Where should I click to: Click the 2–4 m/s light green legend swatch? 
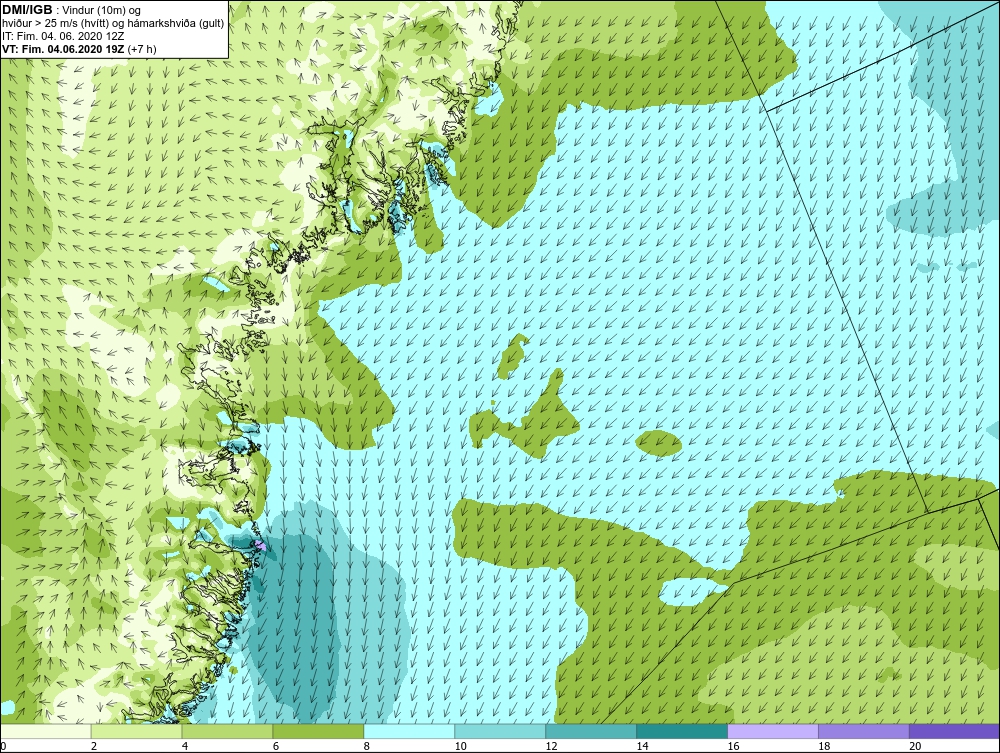click(136, 731)
